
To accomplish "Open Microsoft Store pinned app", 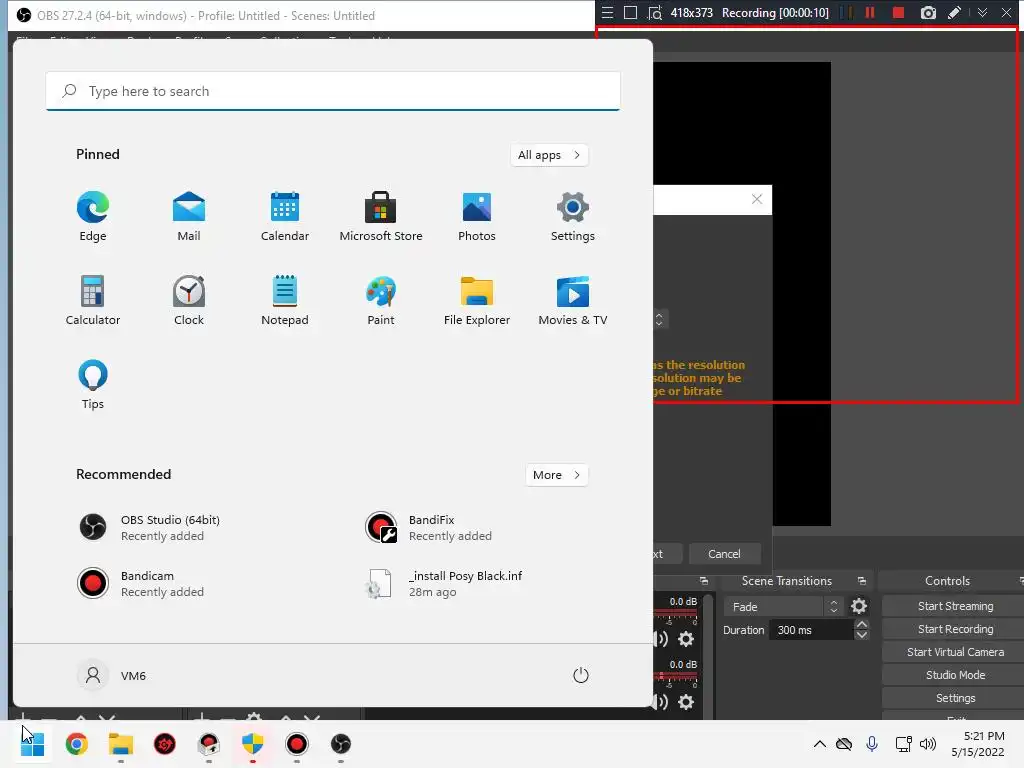I will click(381, 217).
